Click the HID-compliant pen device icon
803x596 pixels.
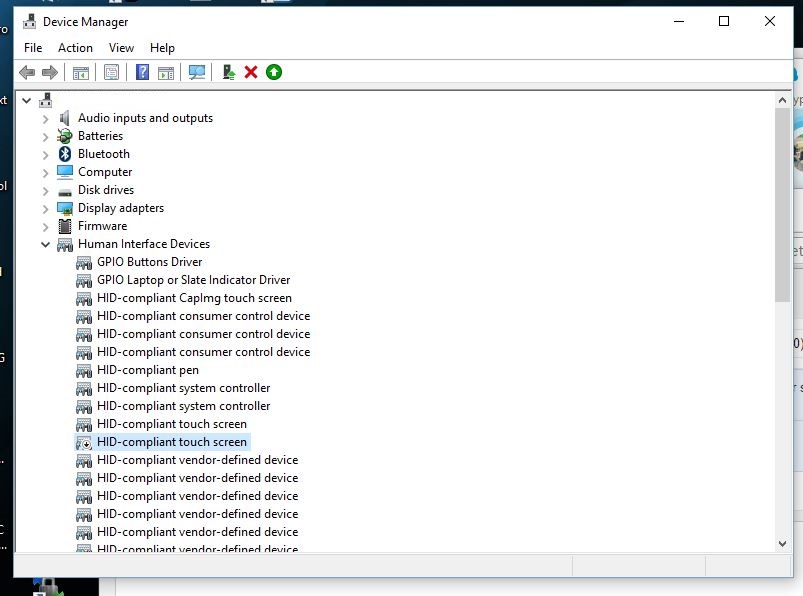click(x=84, y=370)
